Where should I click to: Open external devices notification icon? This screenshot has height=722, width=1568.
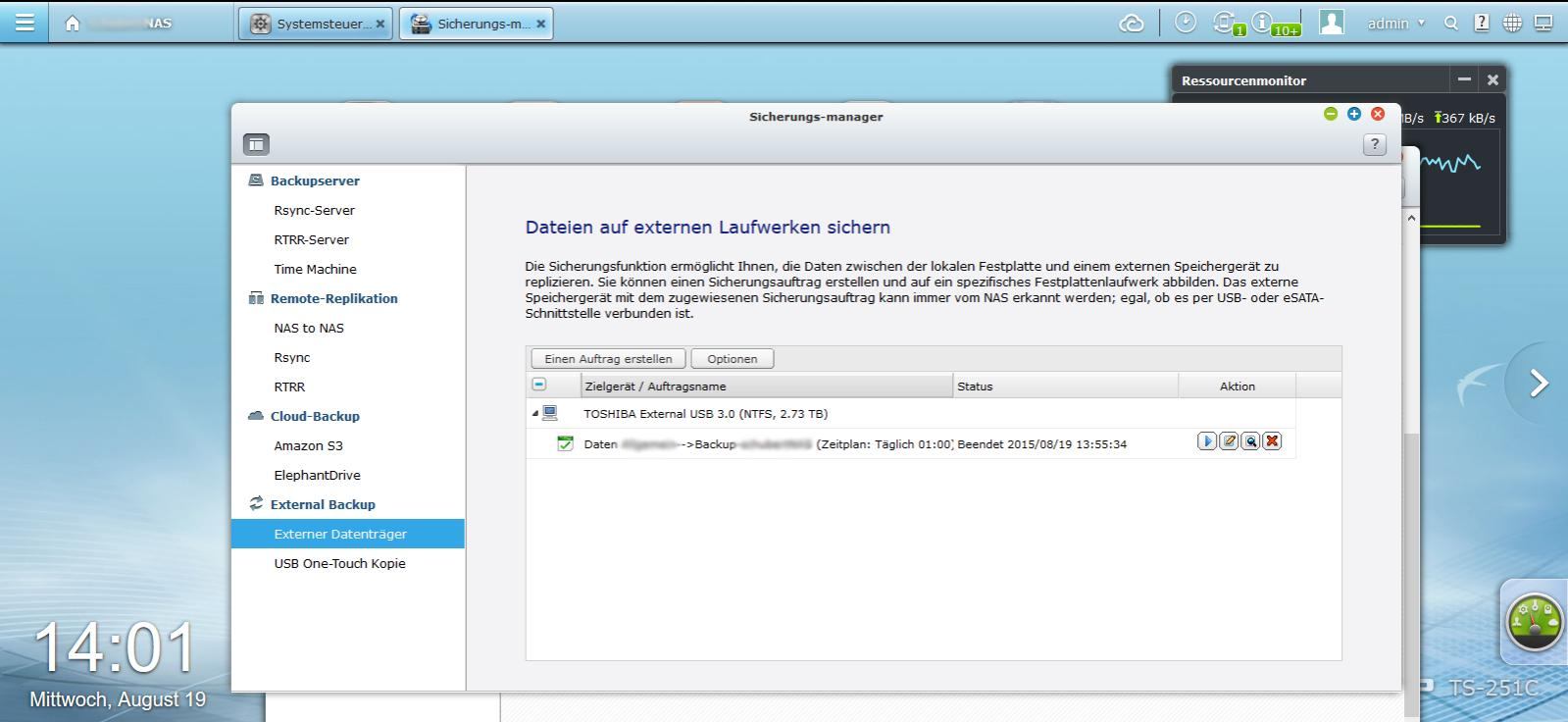tap(1226, 23)
